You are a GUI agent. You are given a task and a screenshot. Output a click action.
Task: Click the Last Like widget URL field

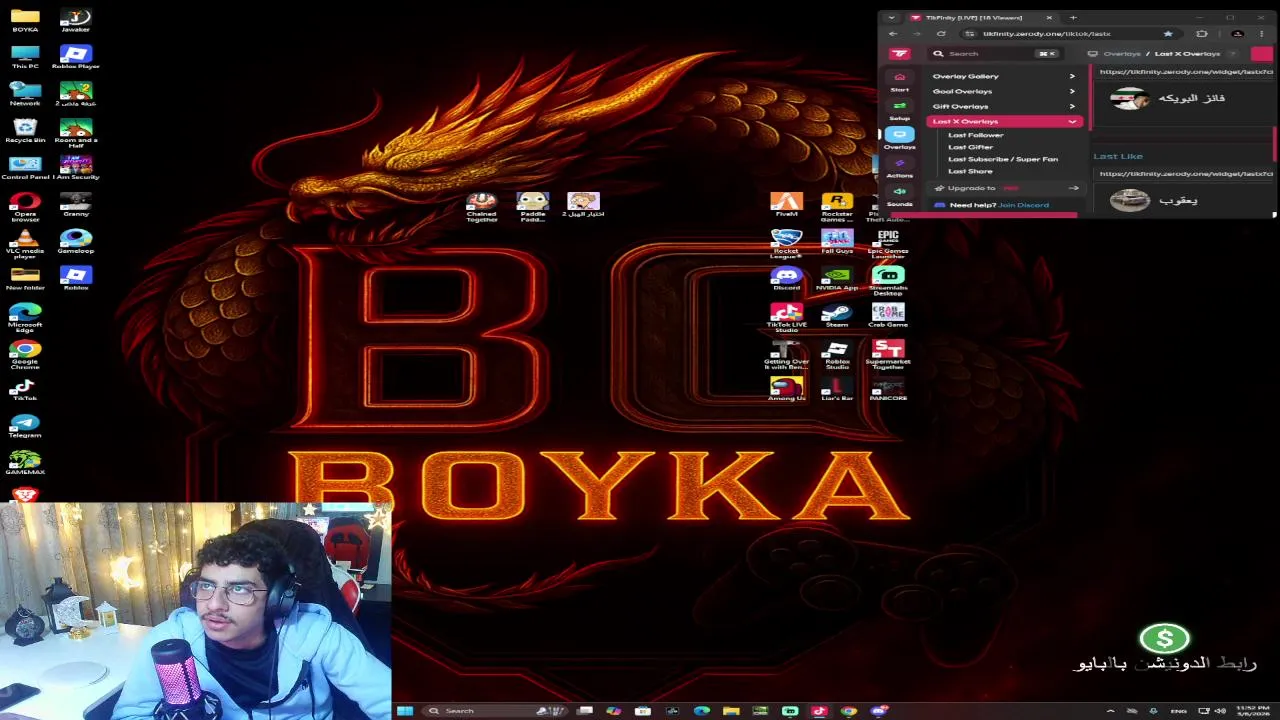pos(1185,174)
